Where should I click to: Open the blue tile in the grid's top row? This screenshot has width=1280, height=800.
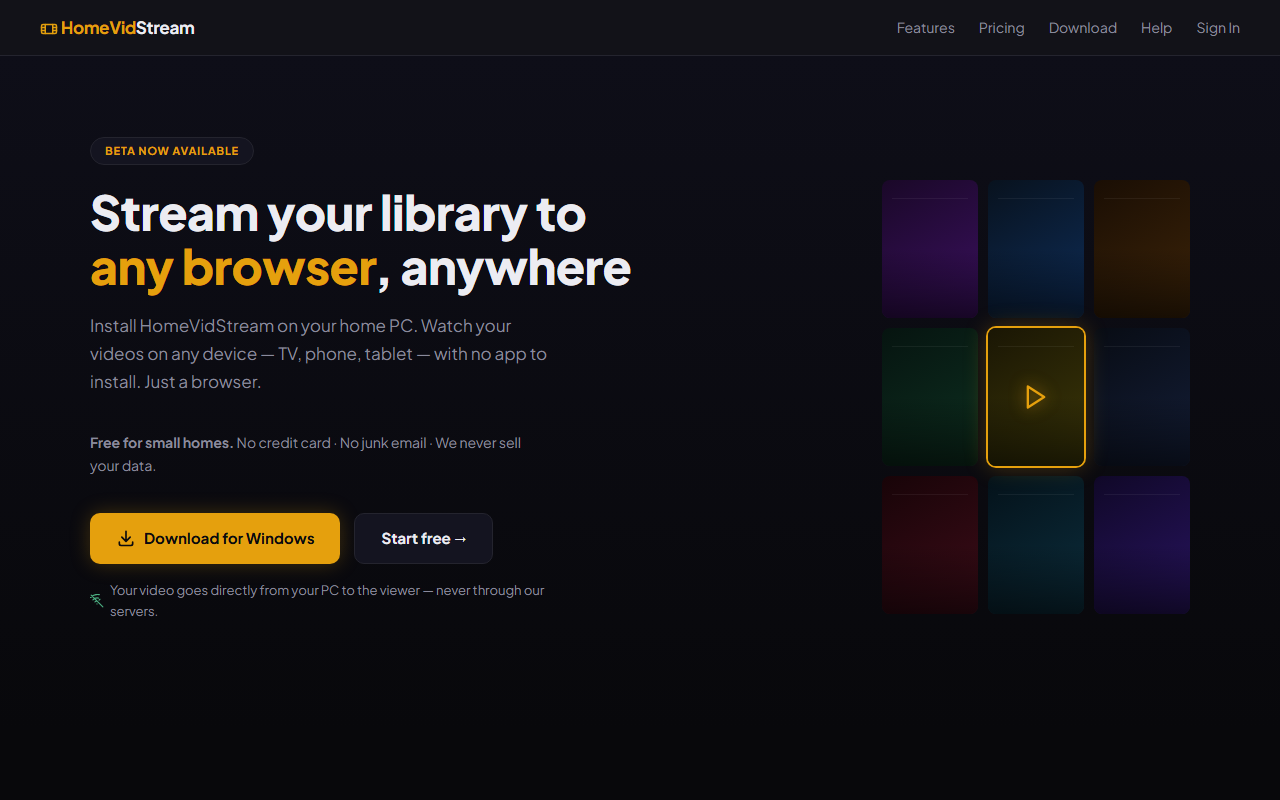pos(1036,249)
